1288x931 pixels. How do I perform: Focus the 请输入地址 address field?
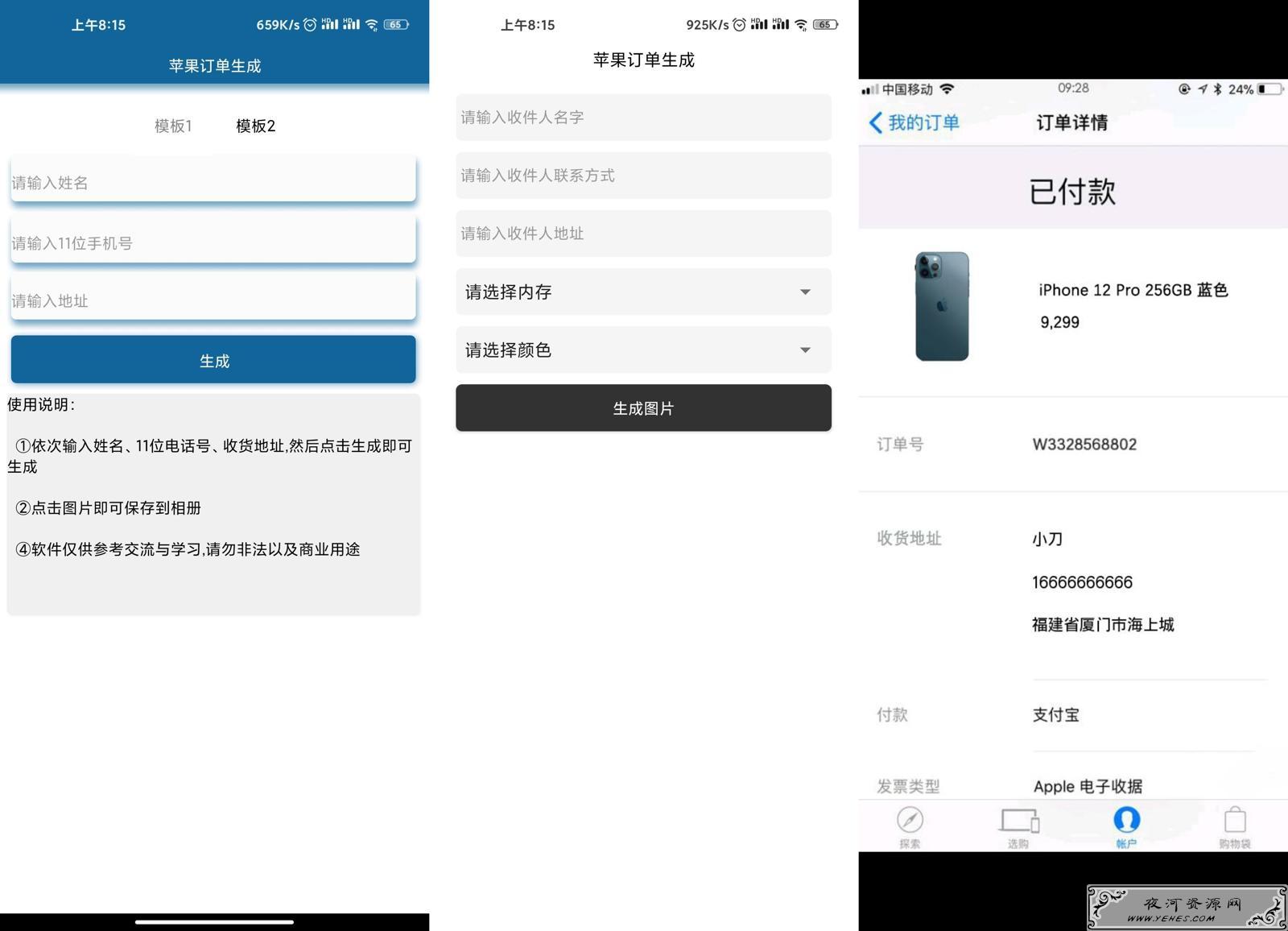(x=213, y=299)
